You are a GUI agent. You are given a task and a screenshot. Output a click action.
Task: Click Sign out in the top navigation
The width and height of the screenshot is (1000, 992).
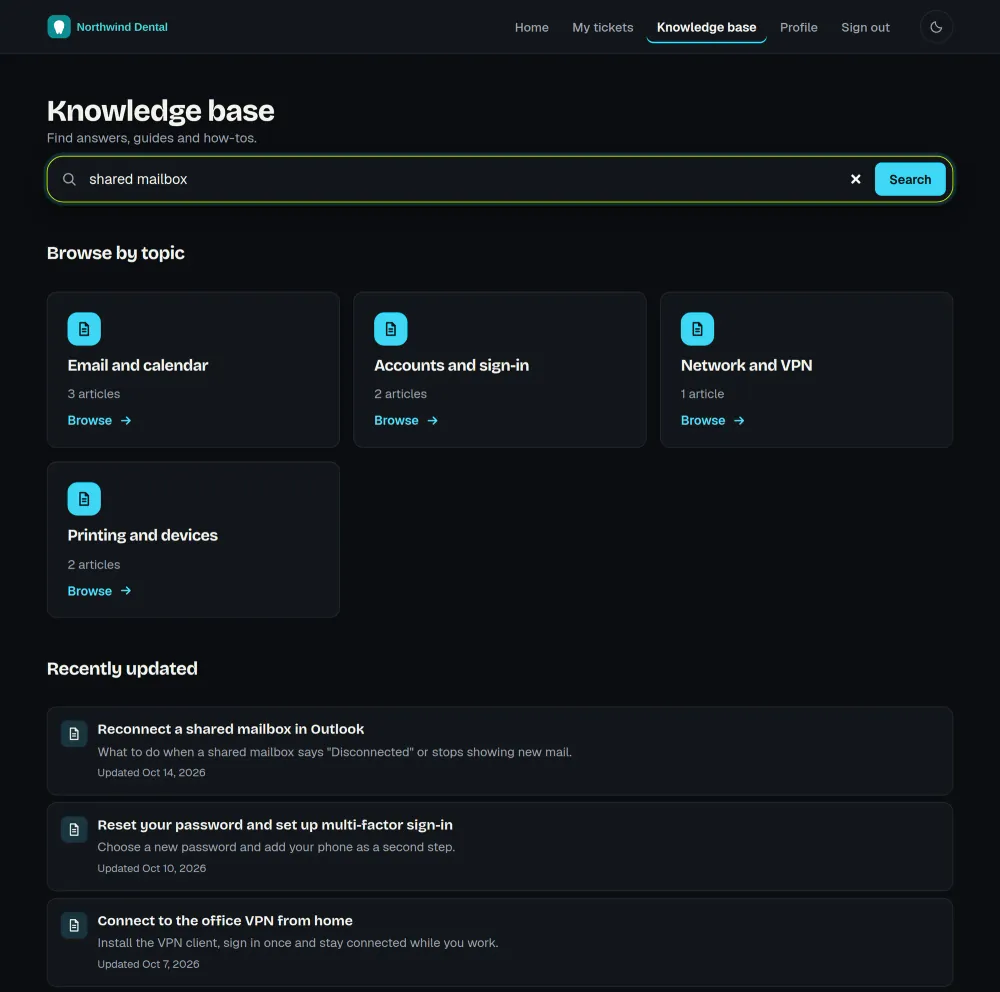(x=865, y=27)
